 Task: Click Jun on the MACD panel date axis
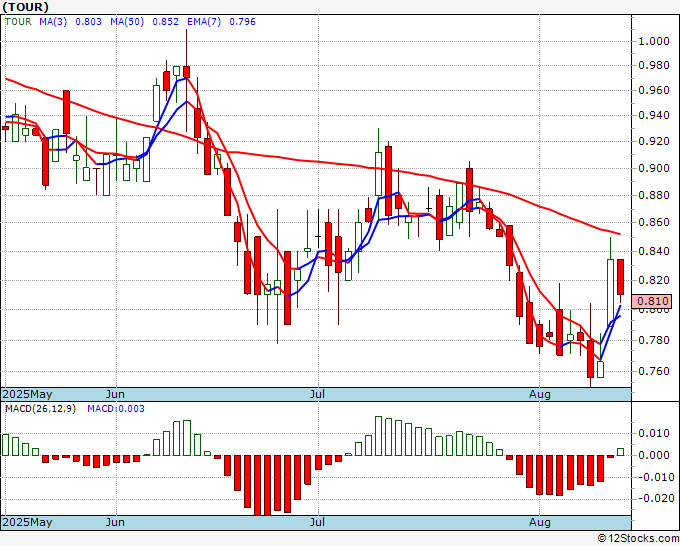115,522
